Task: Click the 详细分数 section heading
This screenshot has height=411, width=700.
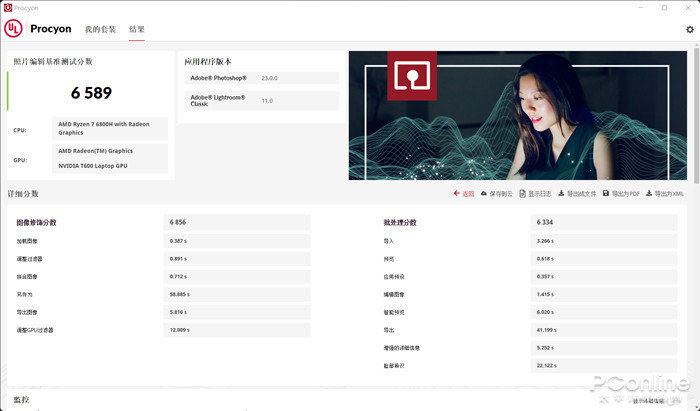Action: 23,194
